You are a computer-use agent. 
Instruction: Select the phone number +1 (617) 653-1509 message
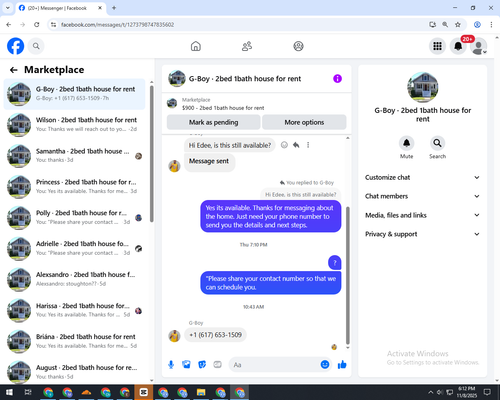pyautogui.click(x=215, y=335)
